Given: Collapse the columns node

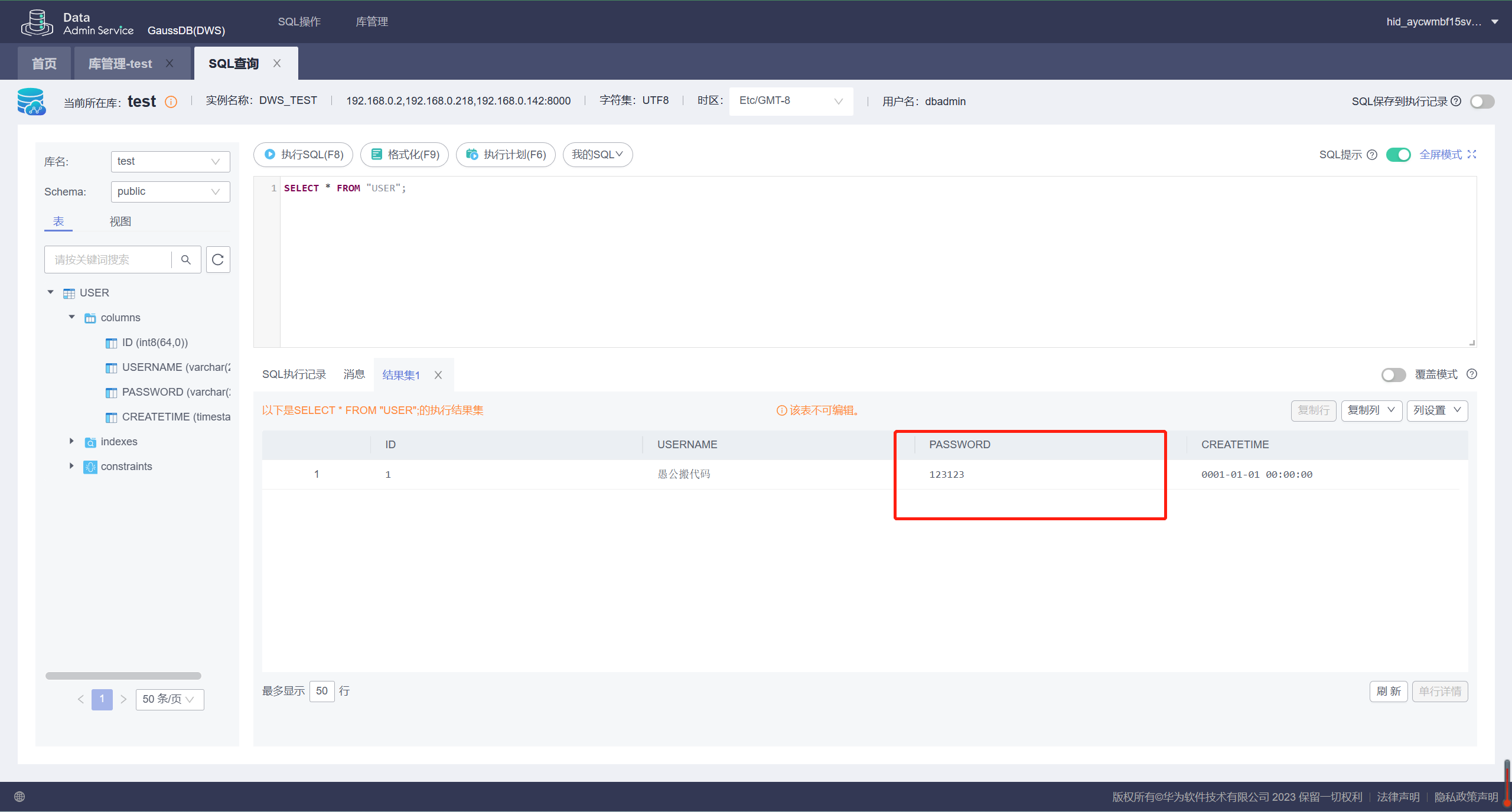Looking at the screenshot, I should tap(72, 317).
